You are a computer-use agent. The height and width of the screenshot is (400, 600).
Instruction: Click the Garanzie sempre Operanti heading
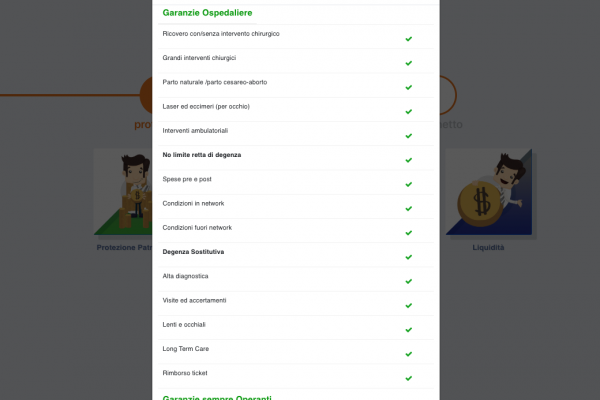(x=217, y=397)
